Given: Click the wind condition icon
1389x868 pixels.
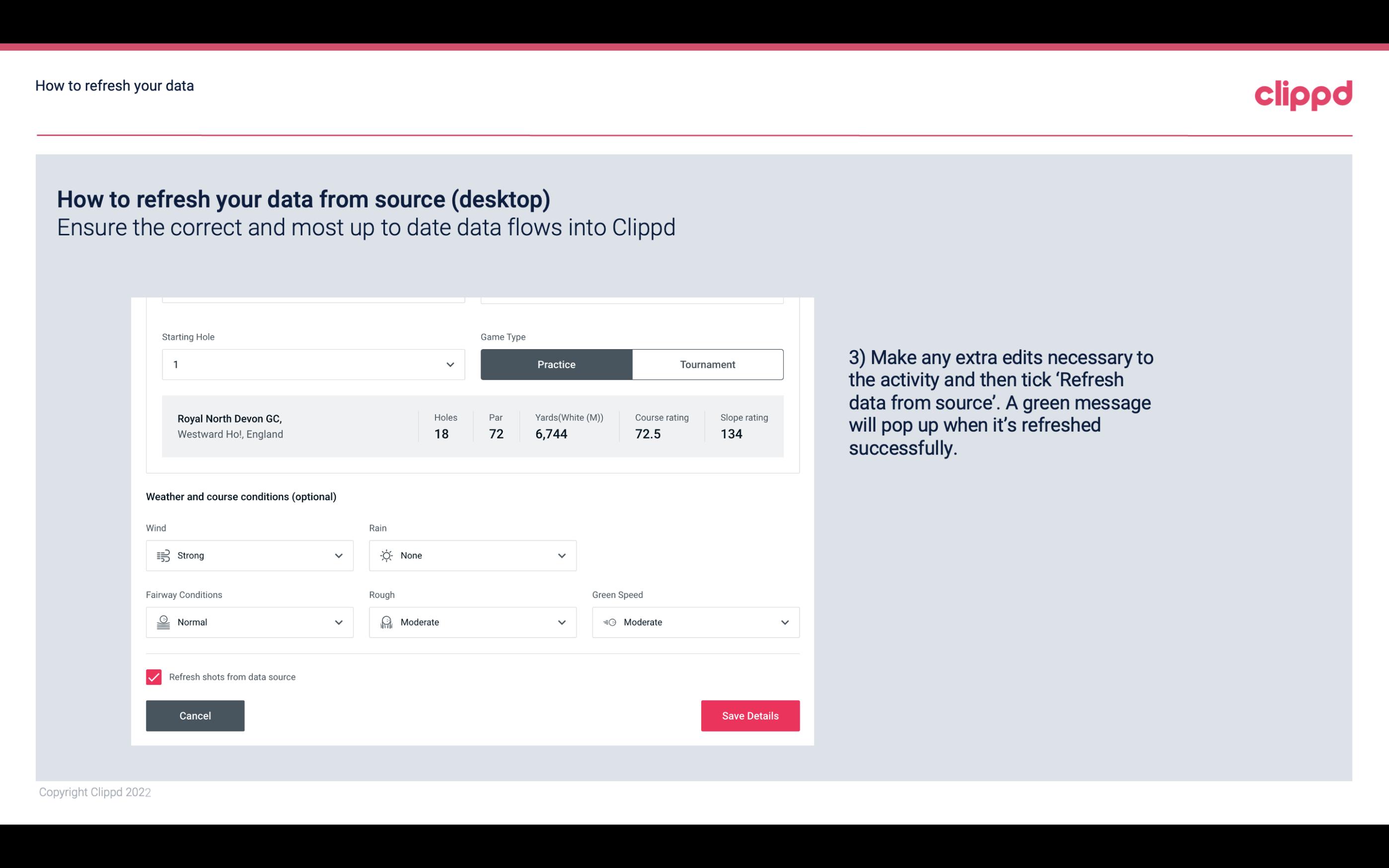Looking at the screenshot, I should (162, 555).
